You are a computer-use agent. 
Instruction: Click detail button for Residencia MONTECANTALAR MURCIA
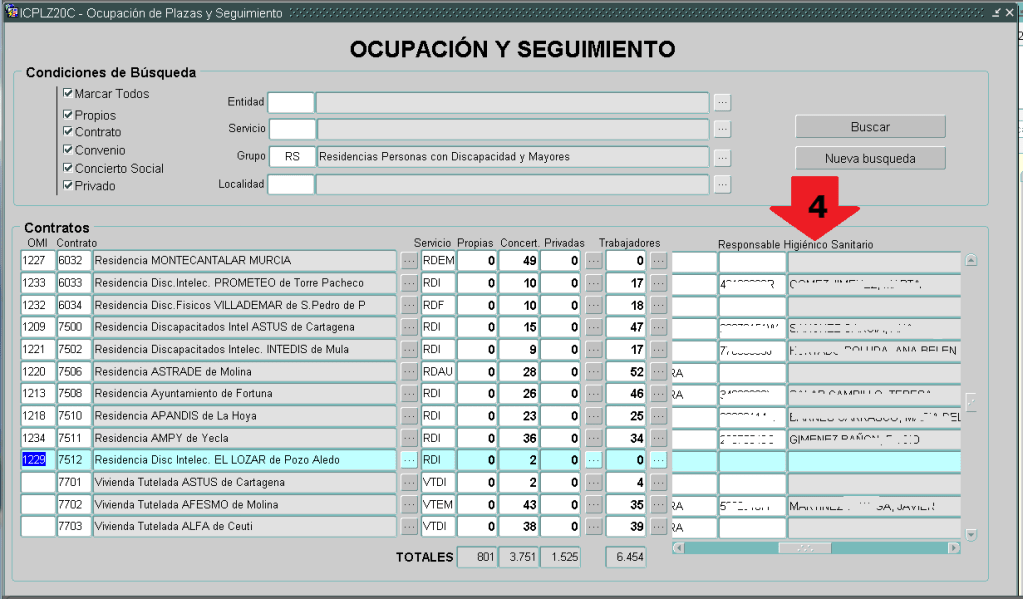[x=409, y=261]
